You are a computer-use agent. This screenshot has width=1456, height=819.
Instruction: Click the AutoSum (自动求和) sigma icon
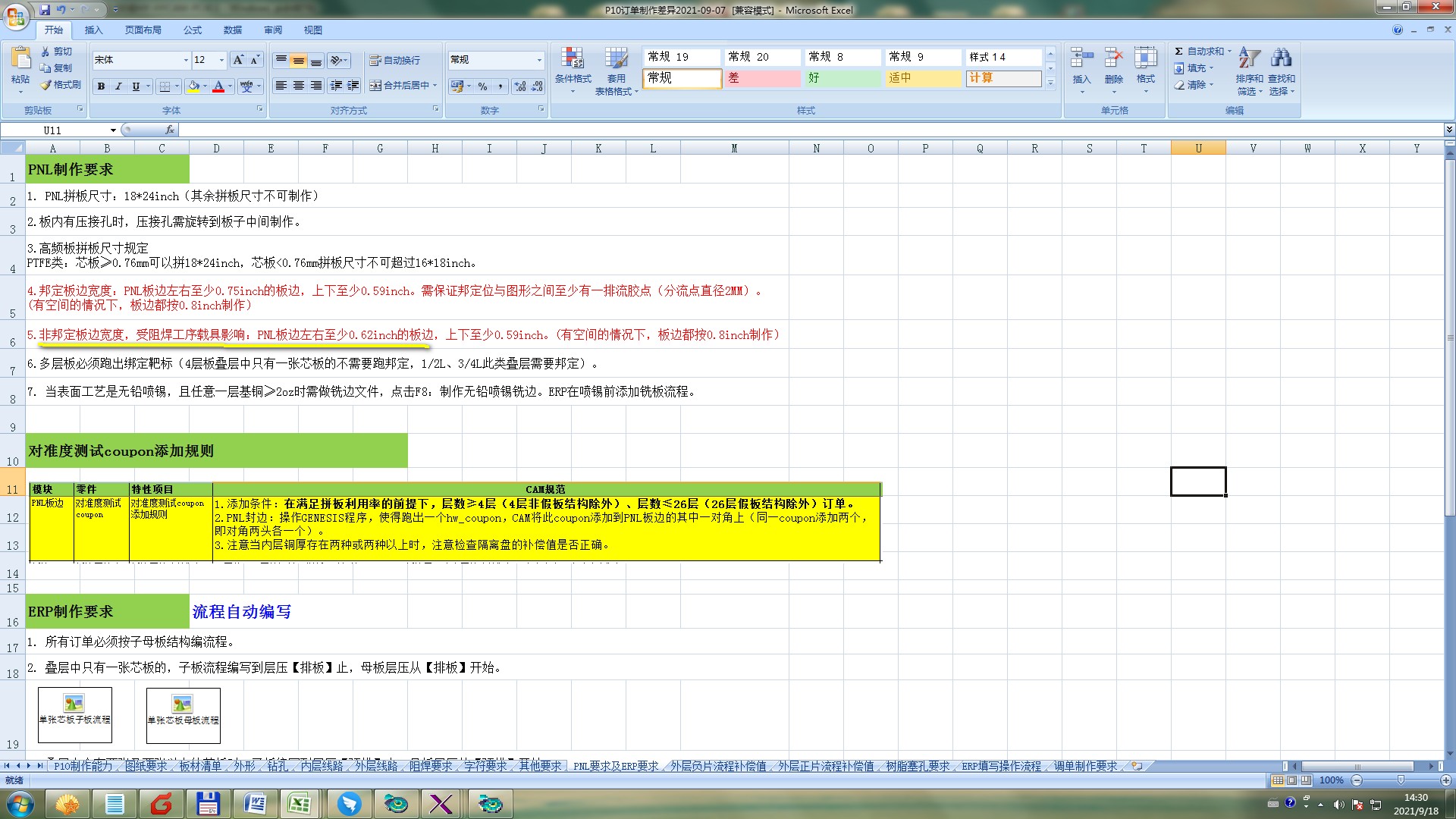pos(1178,52)
